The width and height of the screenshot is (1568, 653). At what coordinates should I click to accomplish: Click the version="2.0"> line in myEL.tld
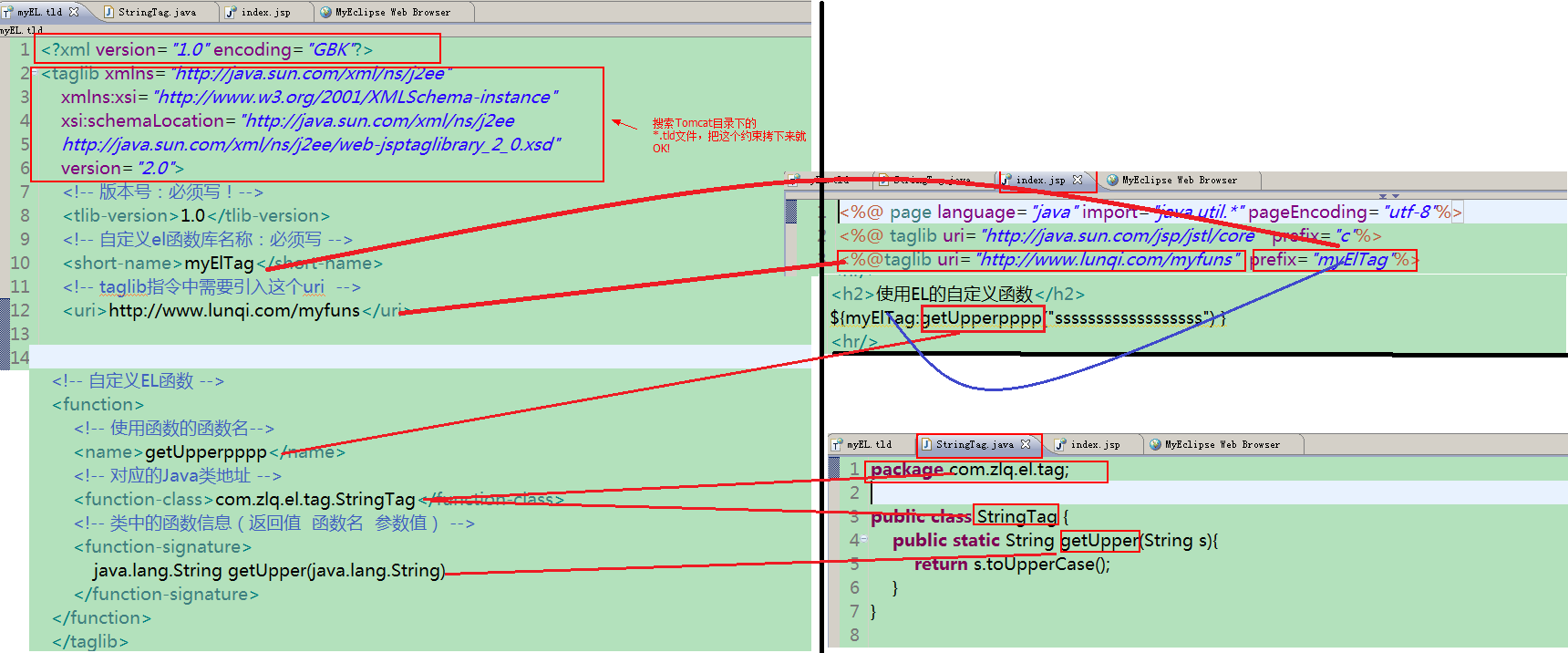(122, 168)
